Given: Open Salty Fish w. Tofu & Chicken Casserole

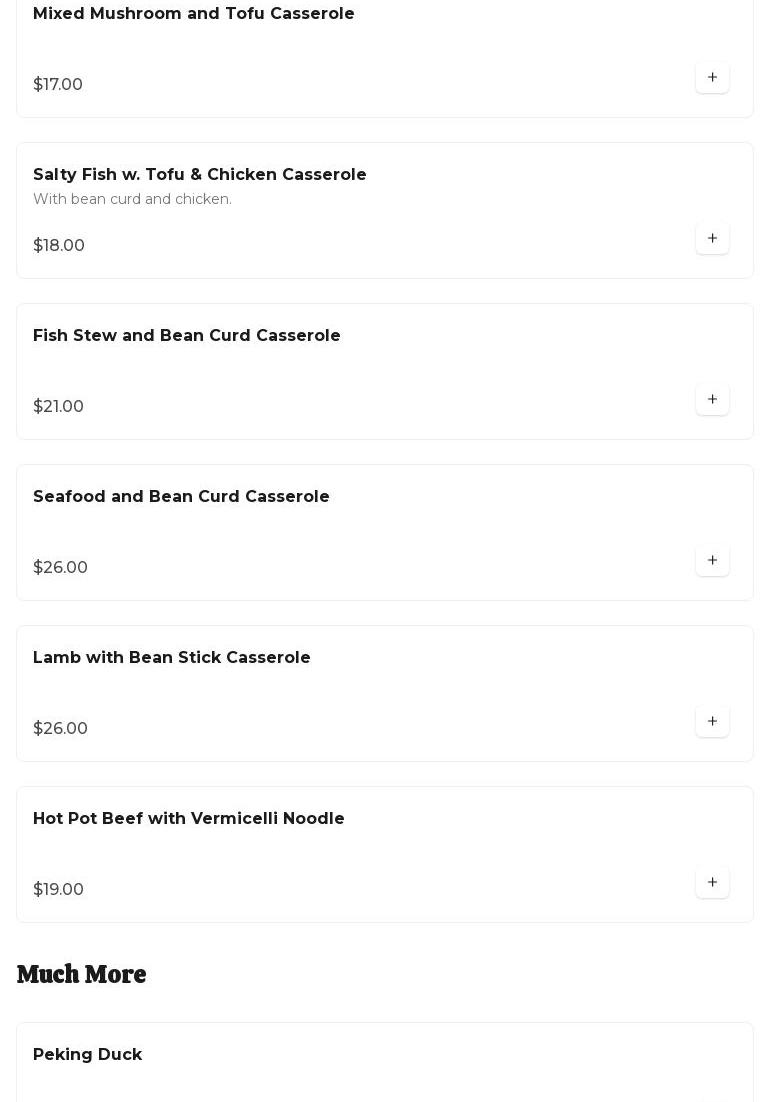Looking at the screenshot, I should (x=200, y=175).
